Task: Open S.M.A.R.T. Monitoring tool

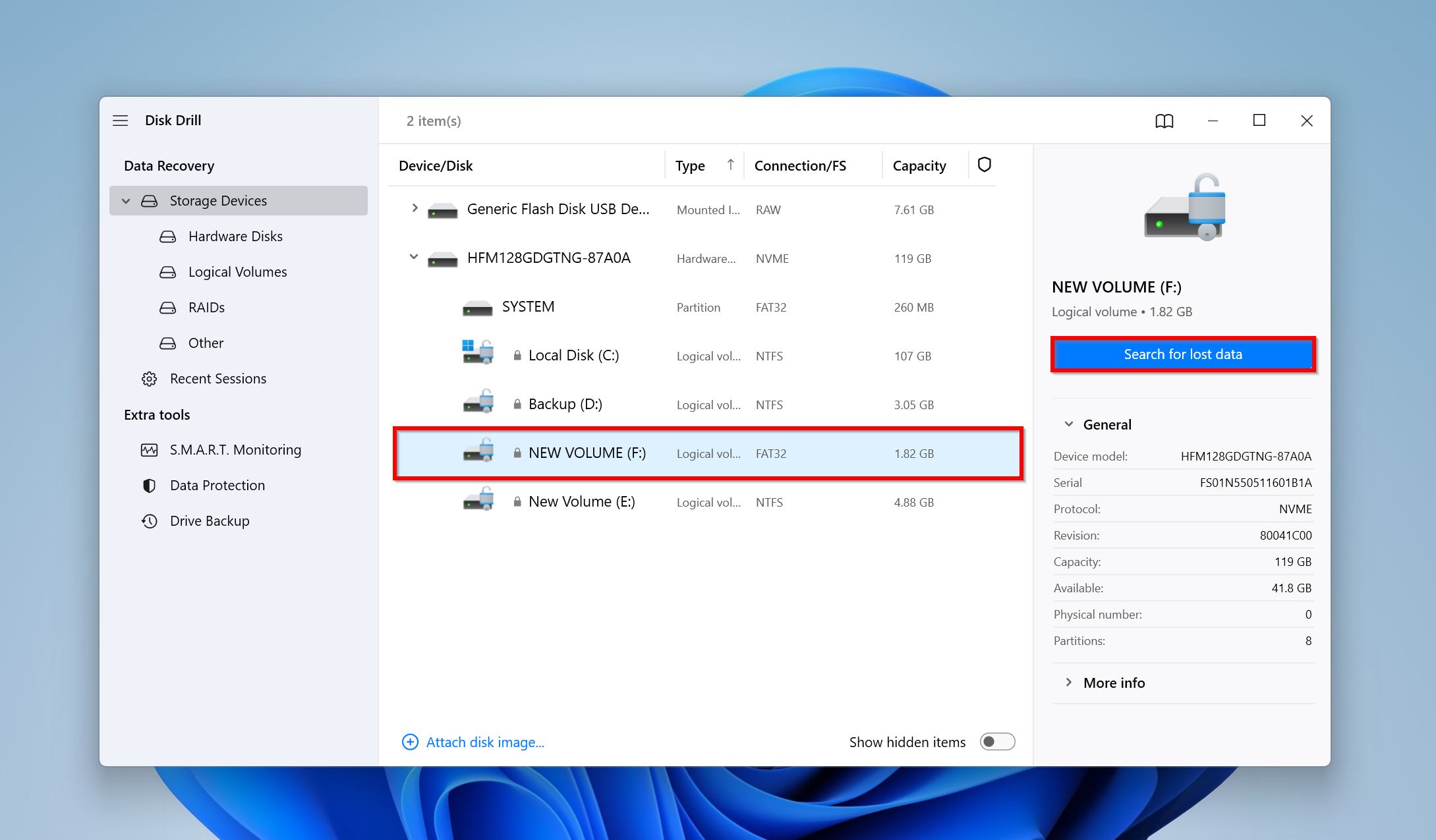Action: point(235,450)
